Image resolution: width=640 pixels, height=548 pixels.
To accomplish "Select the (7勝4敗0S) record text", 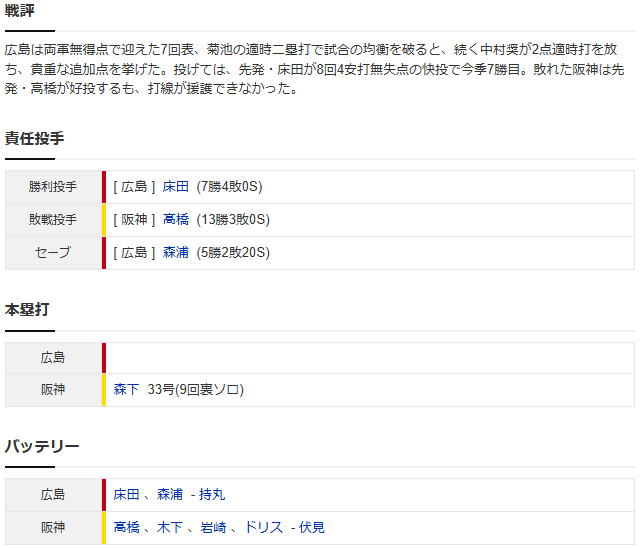I will point(229,187).
